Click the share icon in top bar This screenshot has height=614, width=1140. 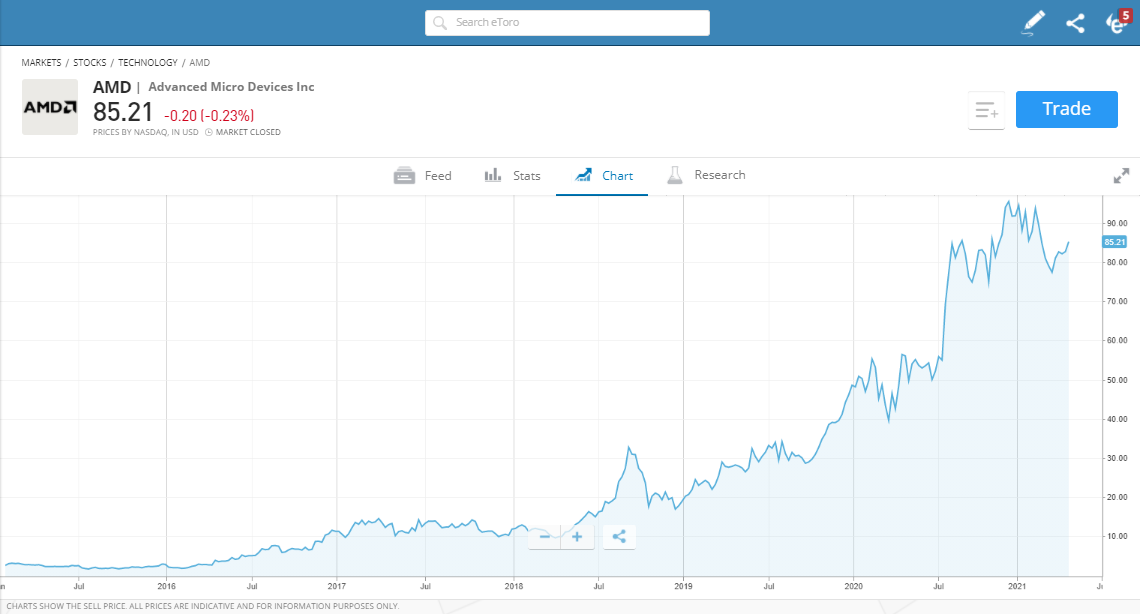click(x=1075, y=23)
